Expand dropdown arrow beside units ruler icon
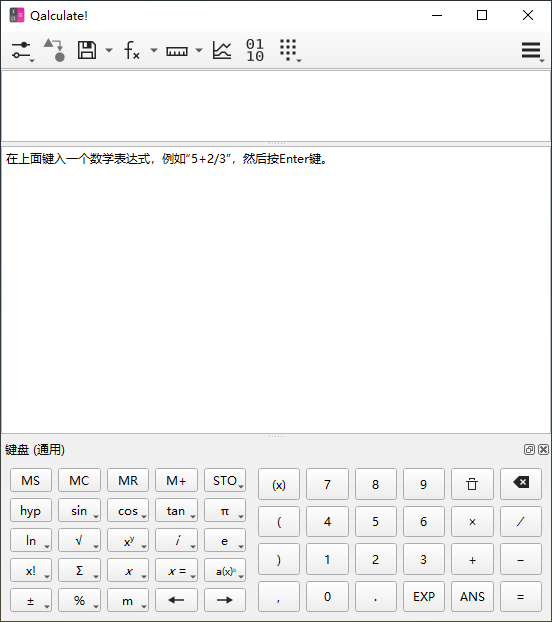 199,50
